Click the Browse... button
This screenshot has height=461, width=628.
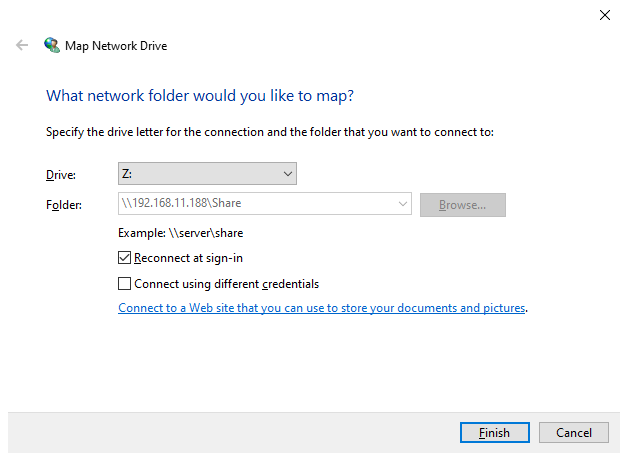(463, 205)
